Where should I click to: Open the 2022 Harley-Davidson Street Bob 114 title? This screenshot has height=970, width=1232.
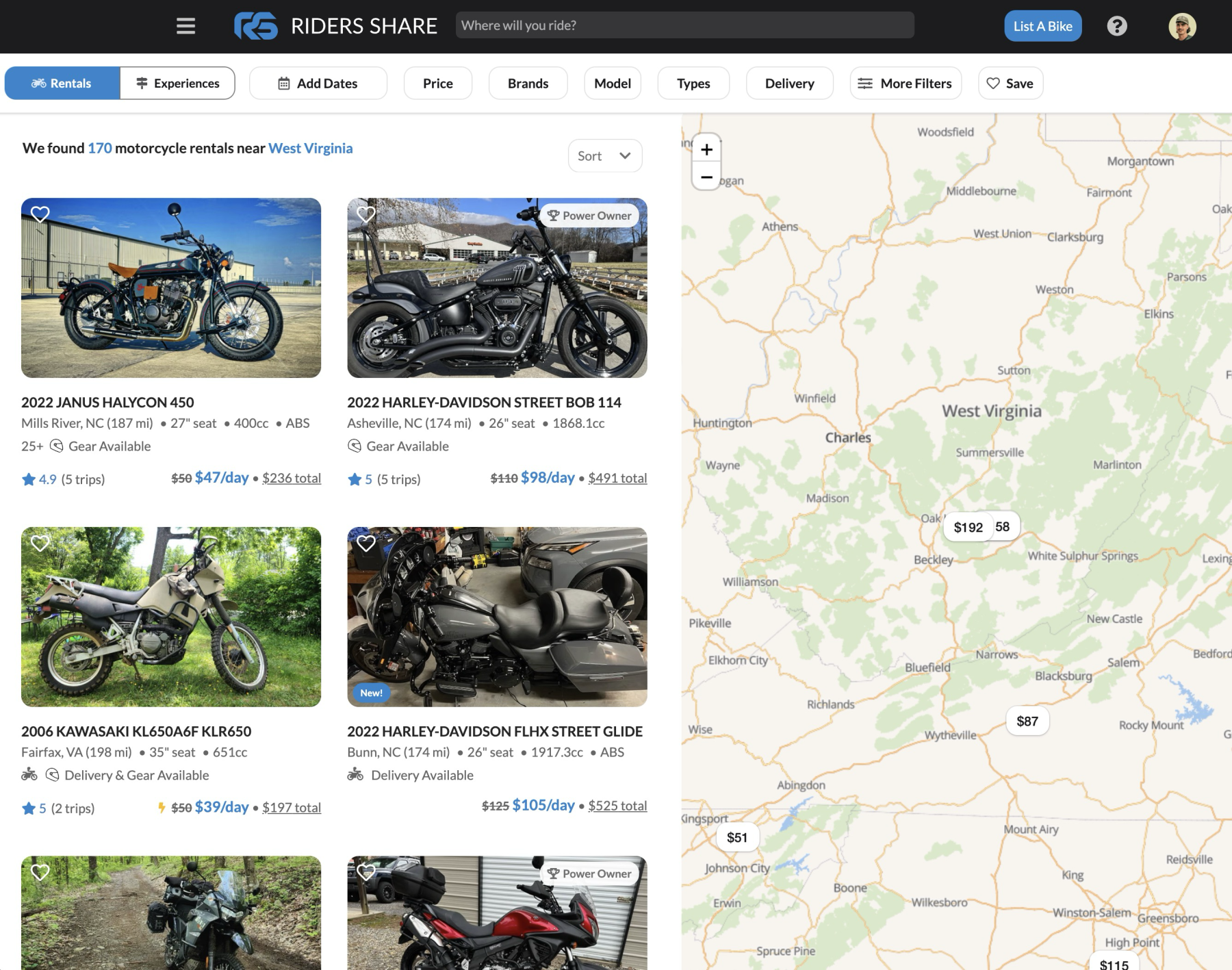(484, 402)
